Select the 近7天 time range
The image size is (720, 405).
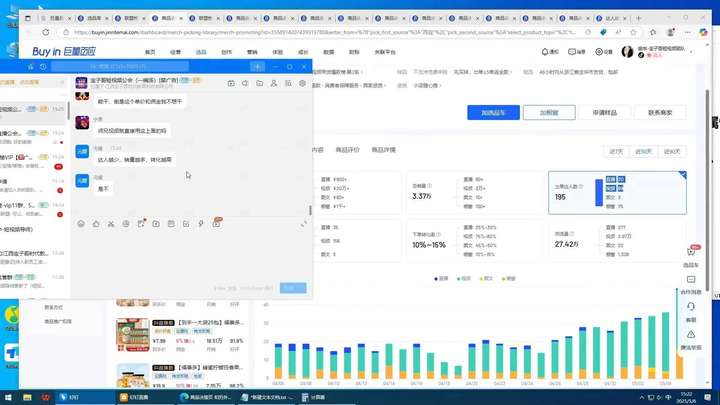pyautogui.click(x=616, y=152)
